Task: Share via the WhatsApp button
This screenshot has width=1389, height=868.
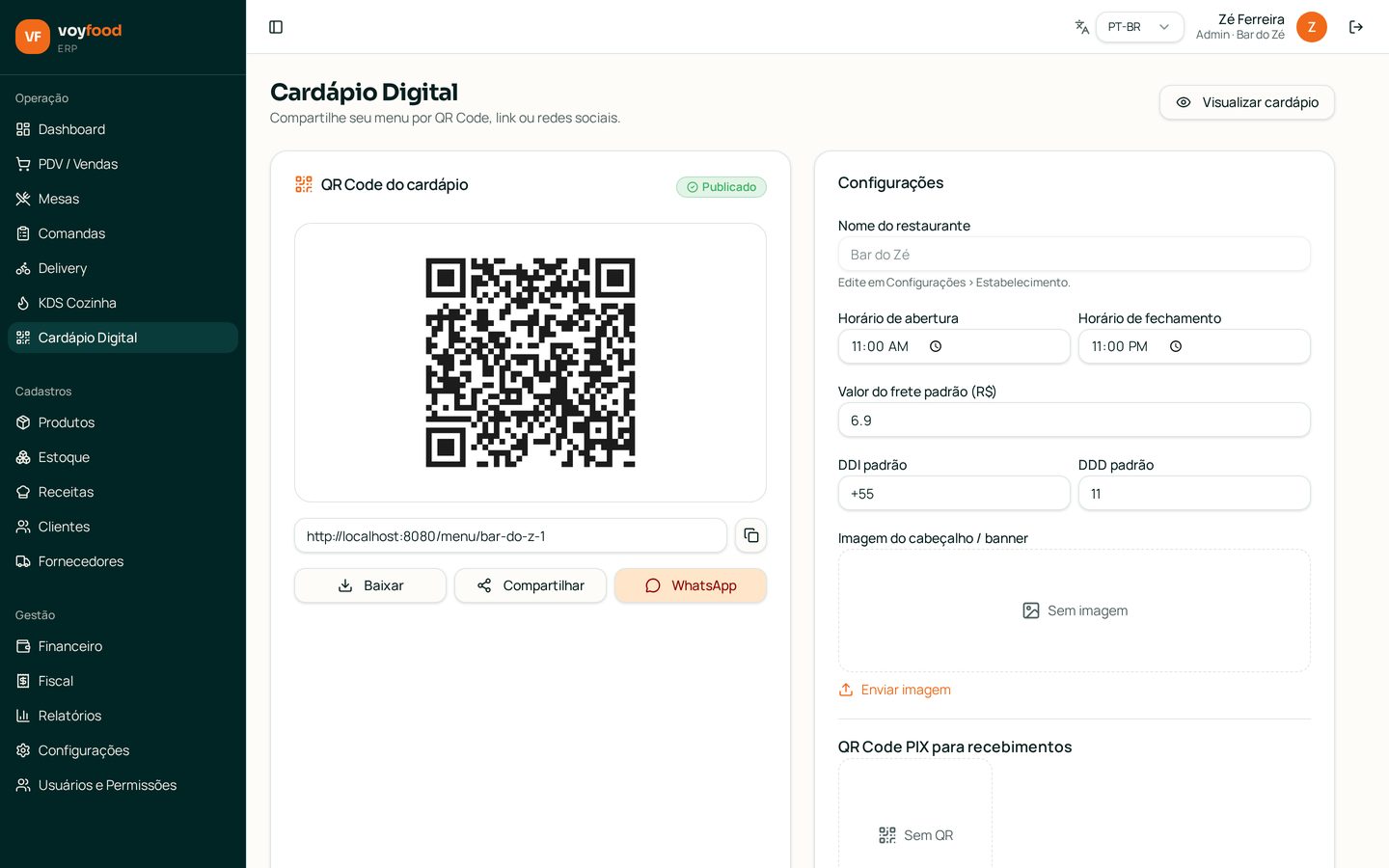Action: [x=691, y=585]
